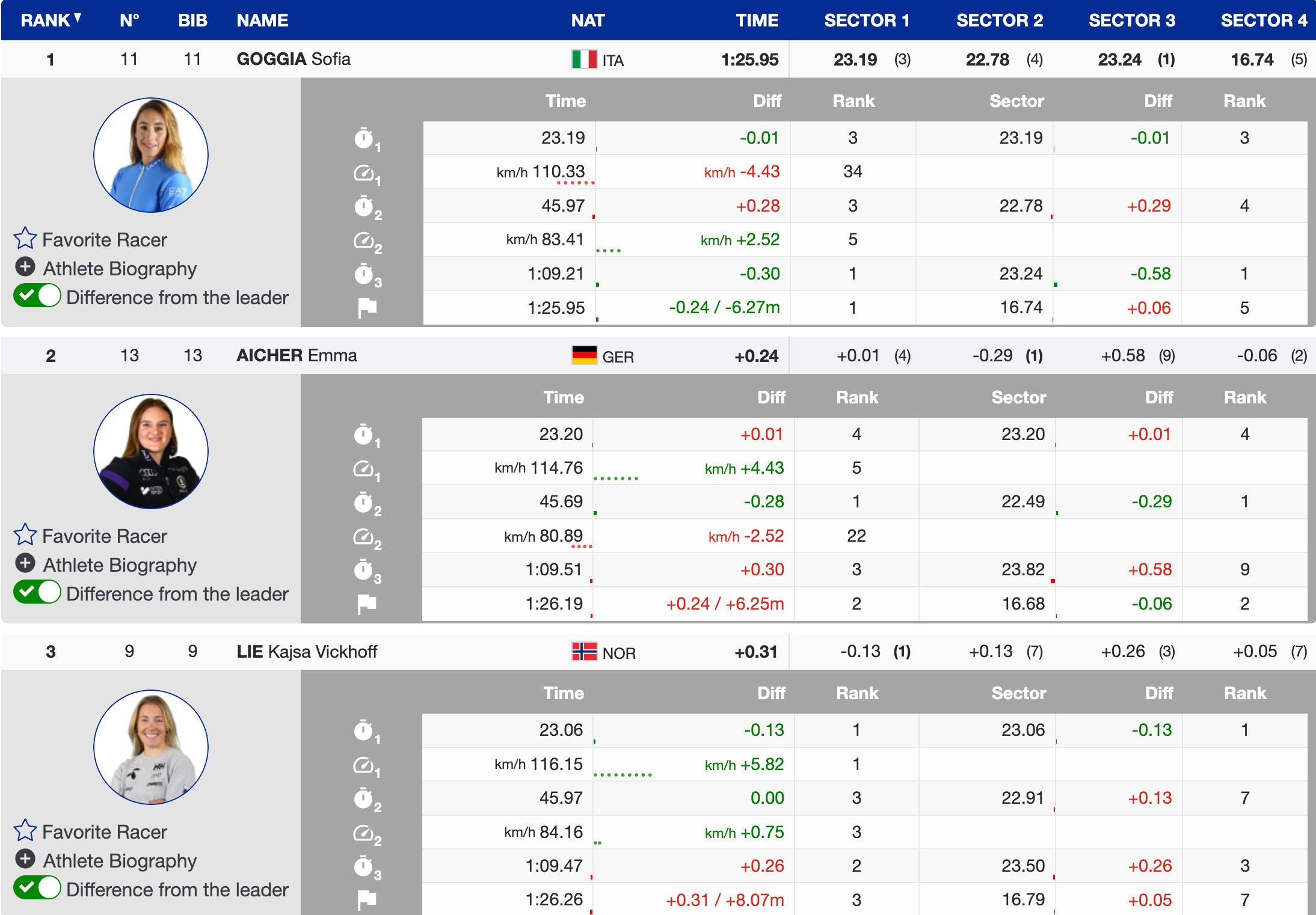The width and height of the screenshot is (1316, 915).
Task: Click Norwegian flag next to NOR
Action: [x=583, y=652]
